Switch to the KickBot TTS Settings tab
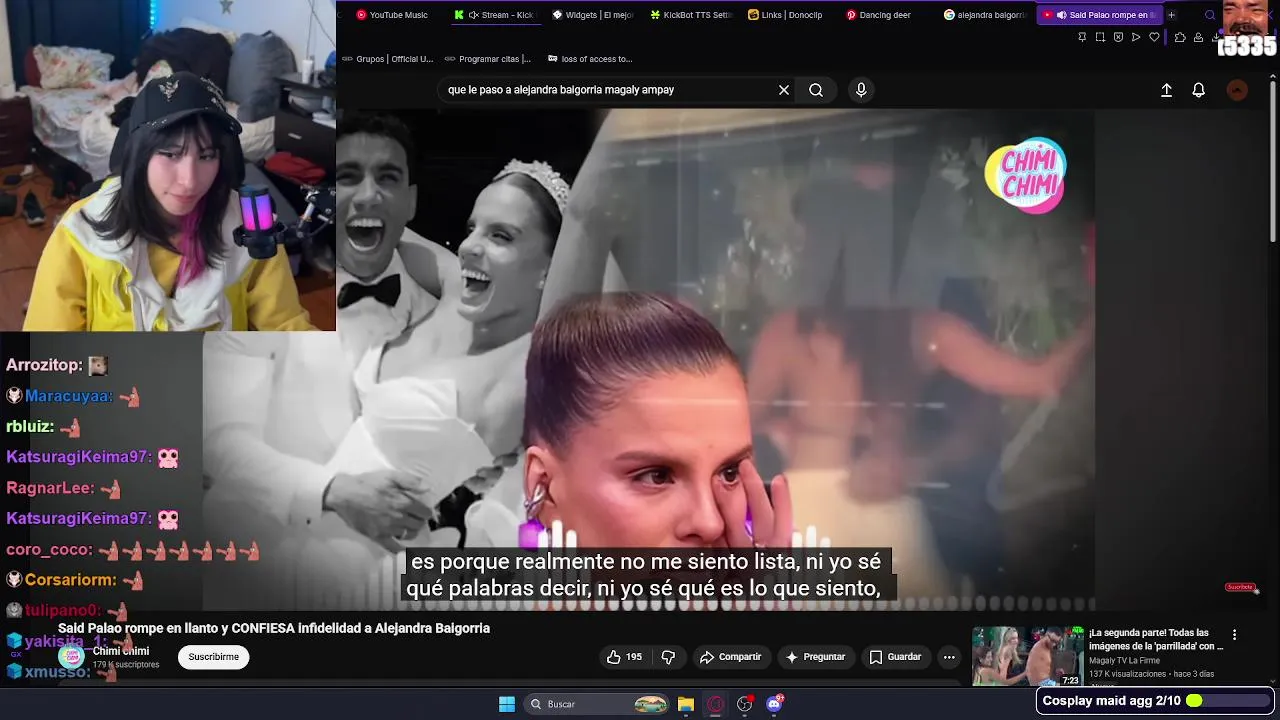 pyautogui.click(x=691, y=15)
